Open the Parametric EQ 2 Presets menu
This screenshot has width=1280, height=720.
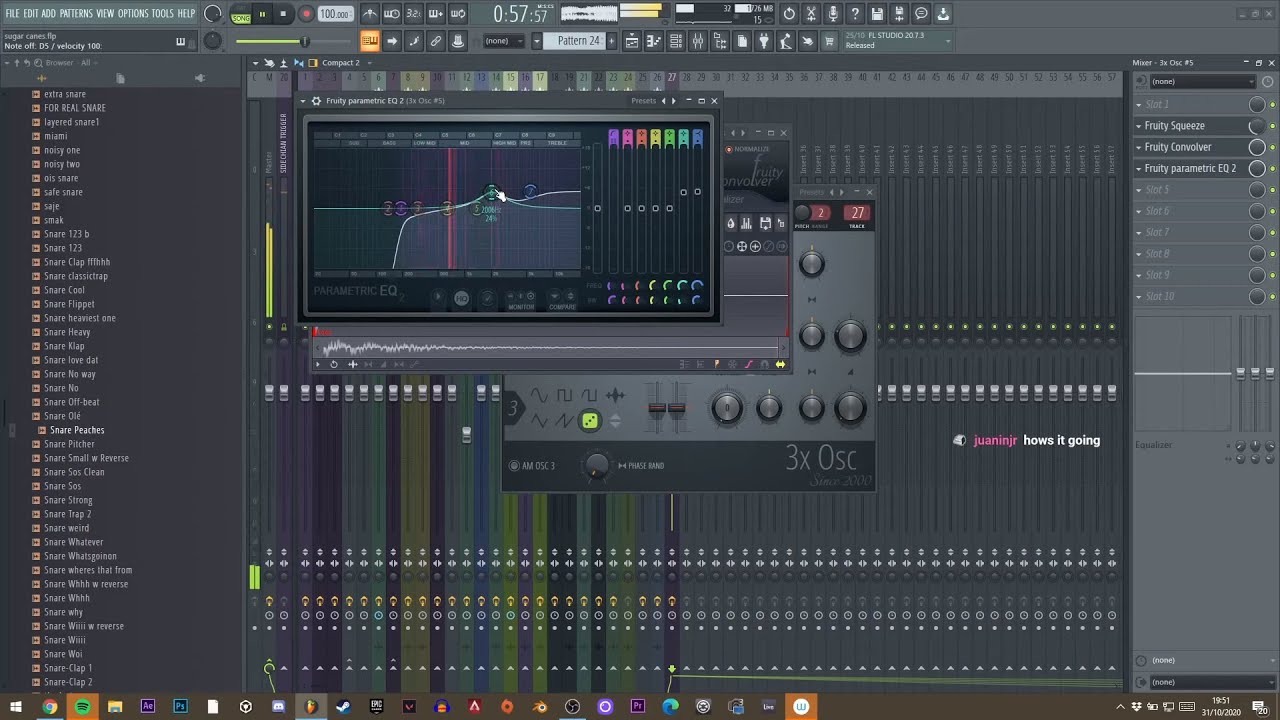point(643,101)
